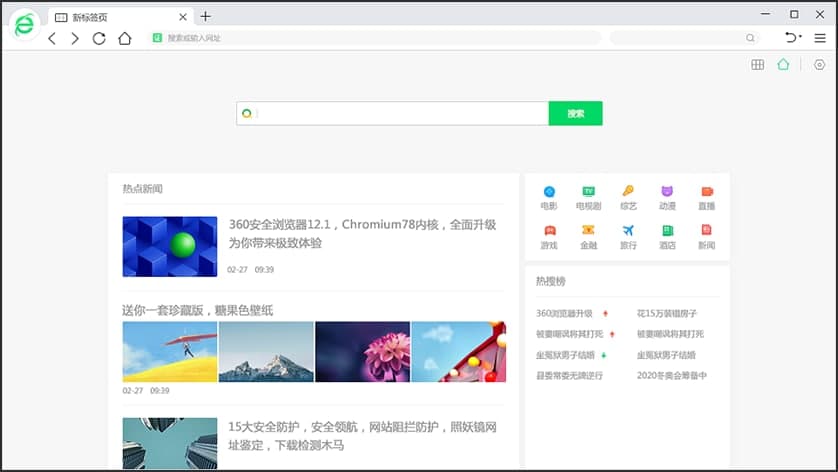
Task: Open the home page icon in toolbar
Action: (125, 38)
